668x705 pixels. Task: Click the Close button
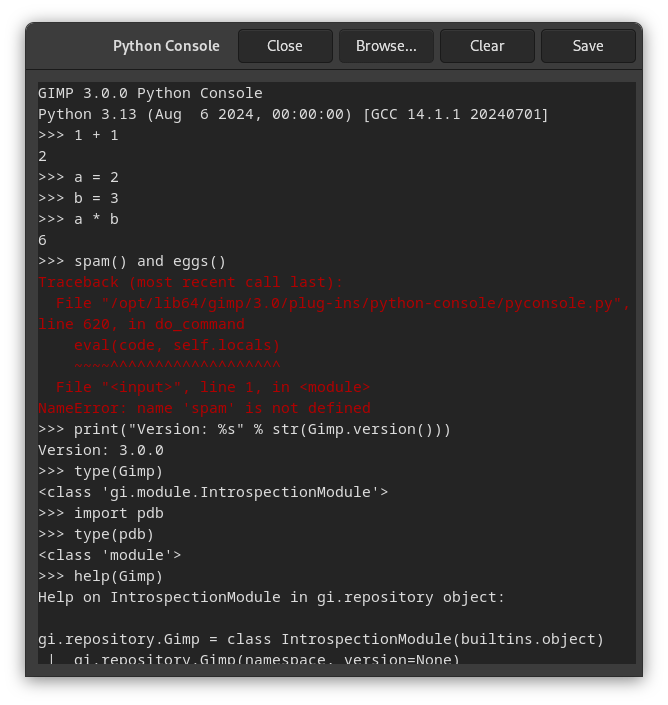pos(285,46)
